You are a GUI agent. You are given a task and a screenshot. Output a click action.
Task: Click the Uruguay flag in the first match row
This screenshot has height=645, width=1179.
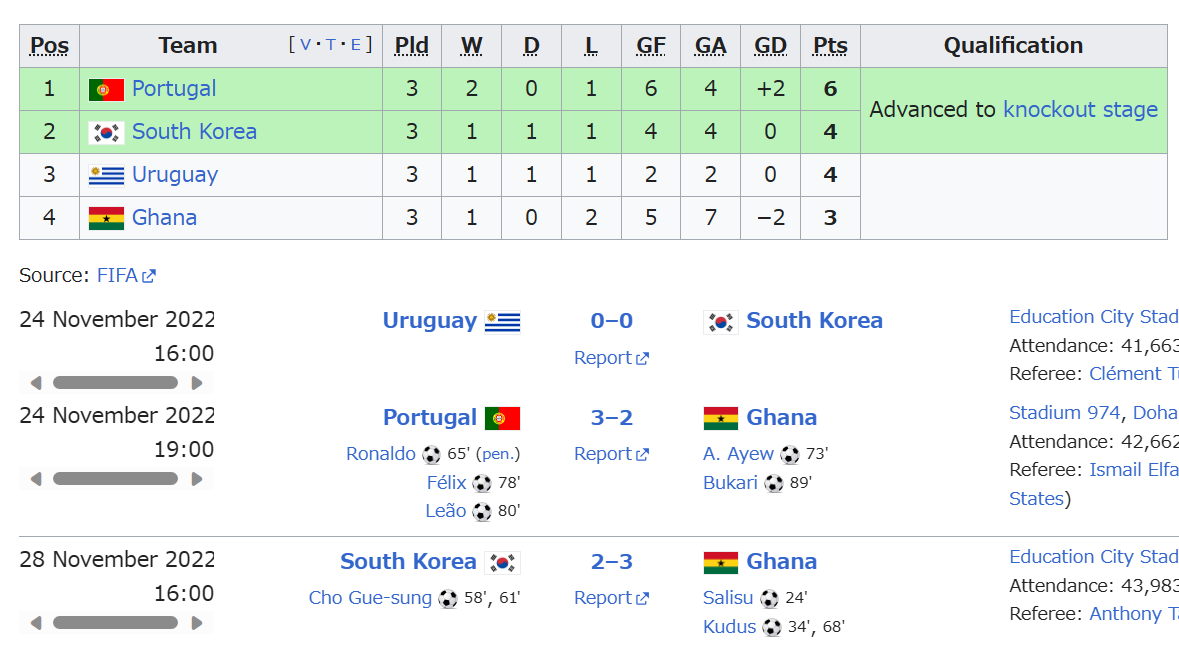point(503,322)
